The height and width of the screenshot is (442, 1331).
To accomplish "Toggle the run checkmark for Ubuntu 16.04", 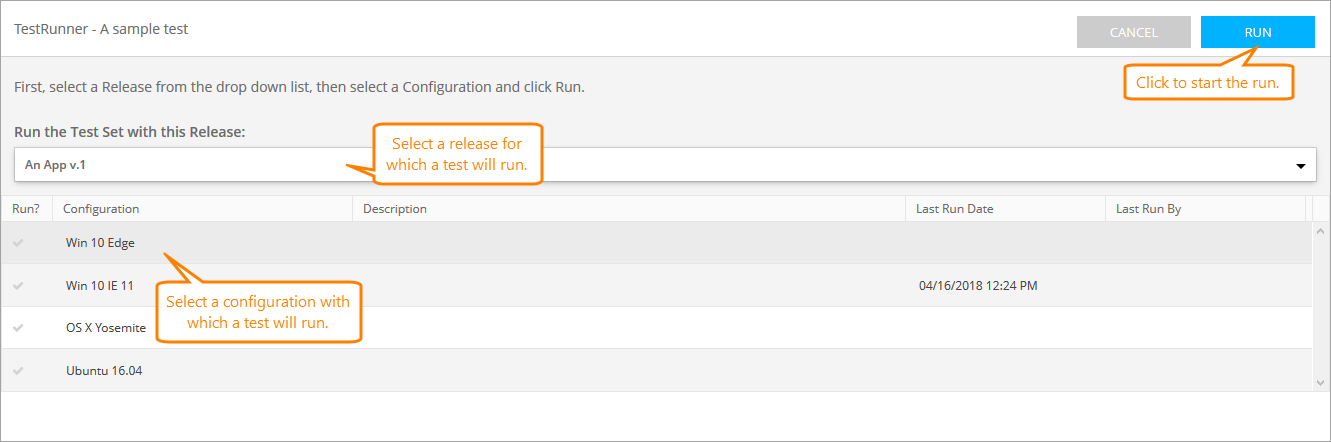I will 18,371.
